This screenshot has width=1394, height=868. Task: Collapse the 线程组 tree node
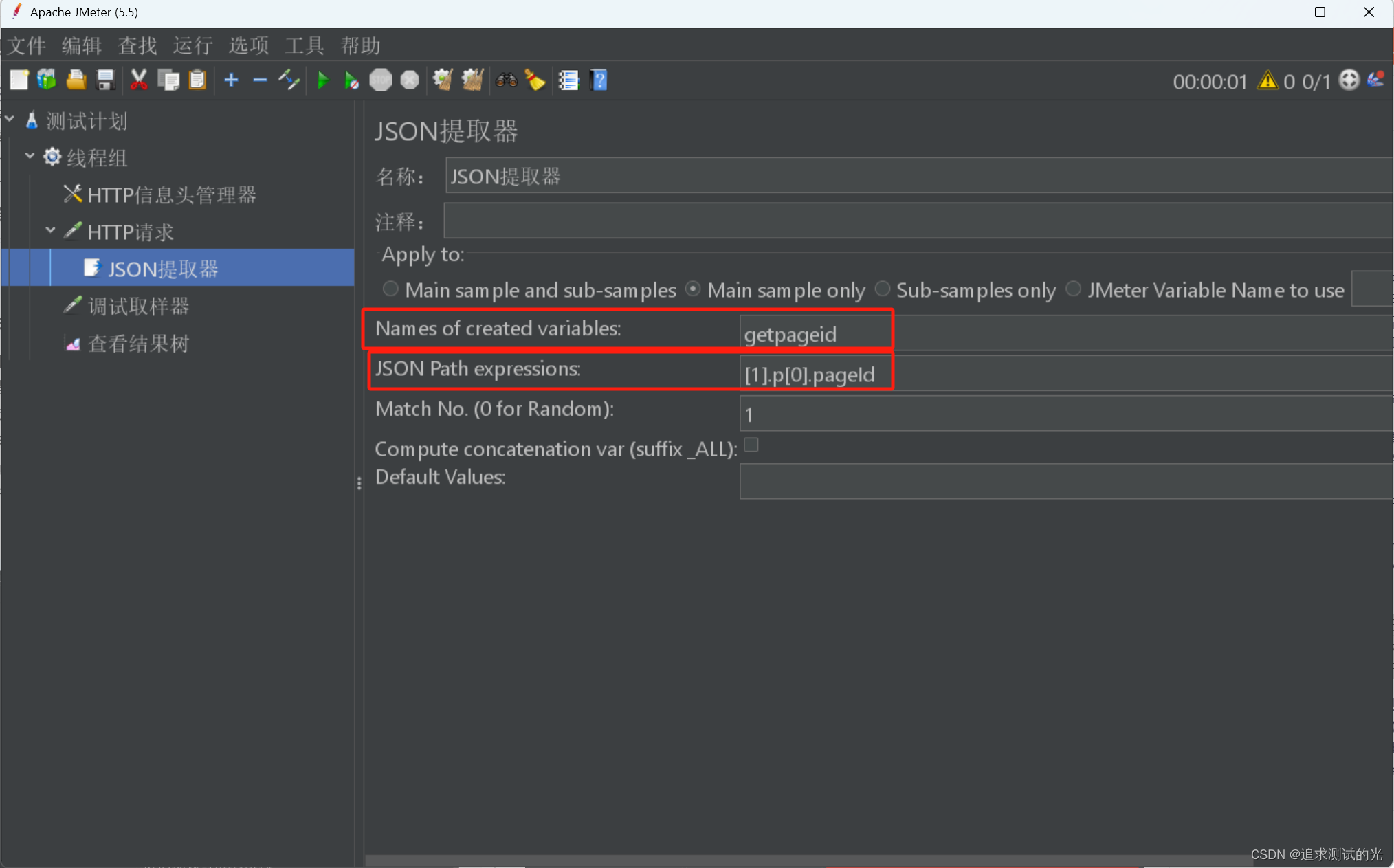point(30,157)
